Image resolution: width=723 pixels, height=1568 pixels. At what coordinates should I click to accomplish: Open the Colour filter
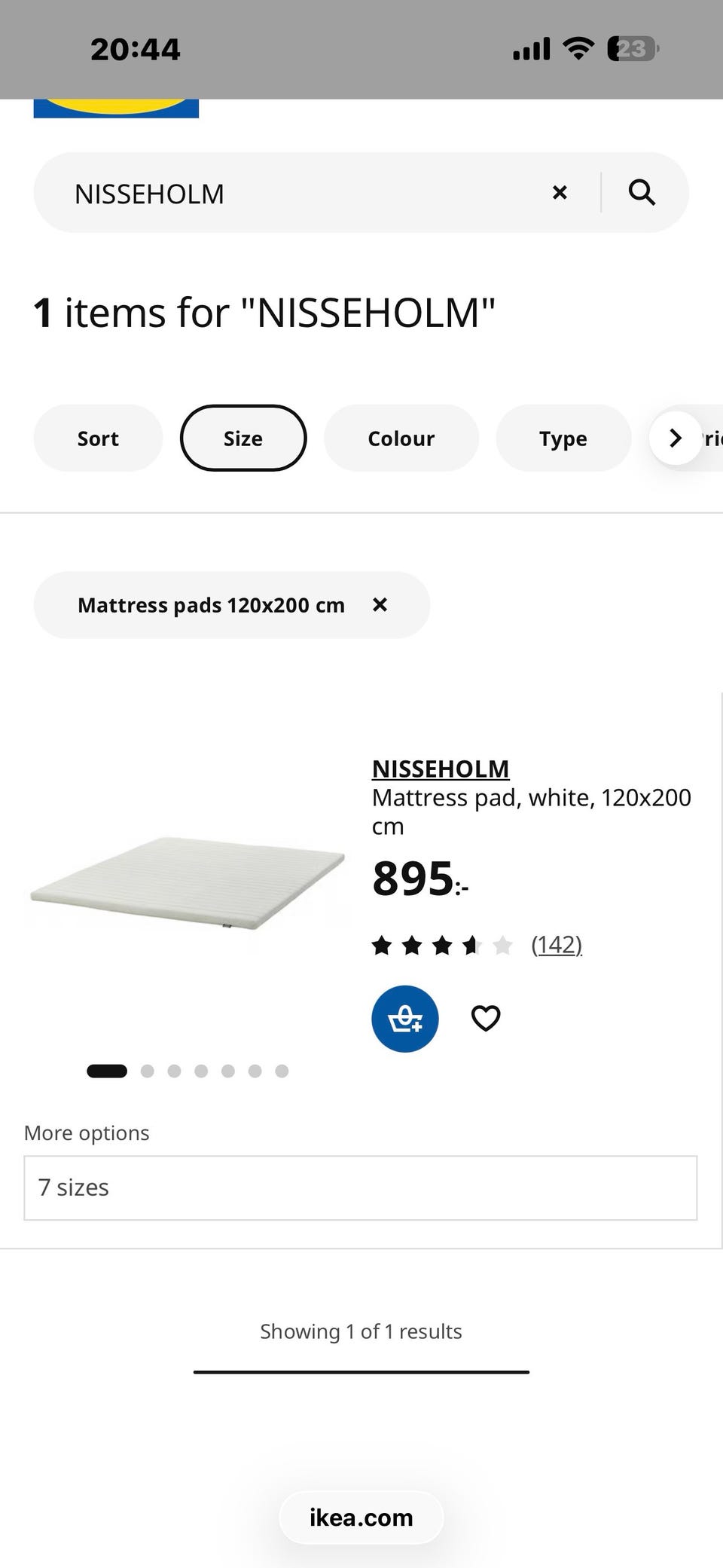click(x=401, y=439)
